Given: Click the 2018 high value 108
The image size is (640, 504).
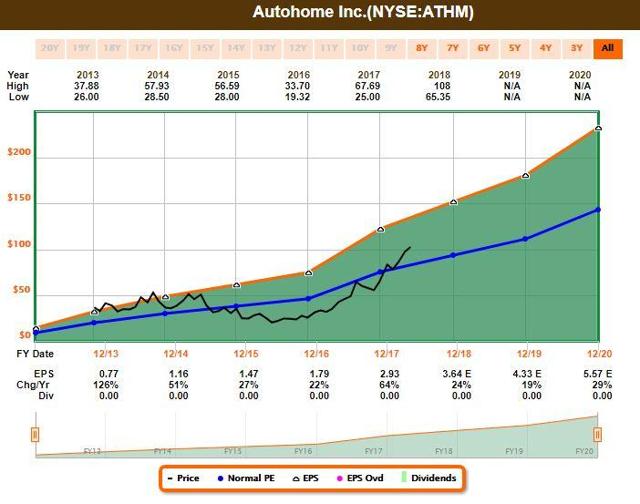Looking at the screenshot, I should pyautogui.click(x=442, y=86).
